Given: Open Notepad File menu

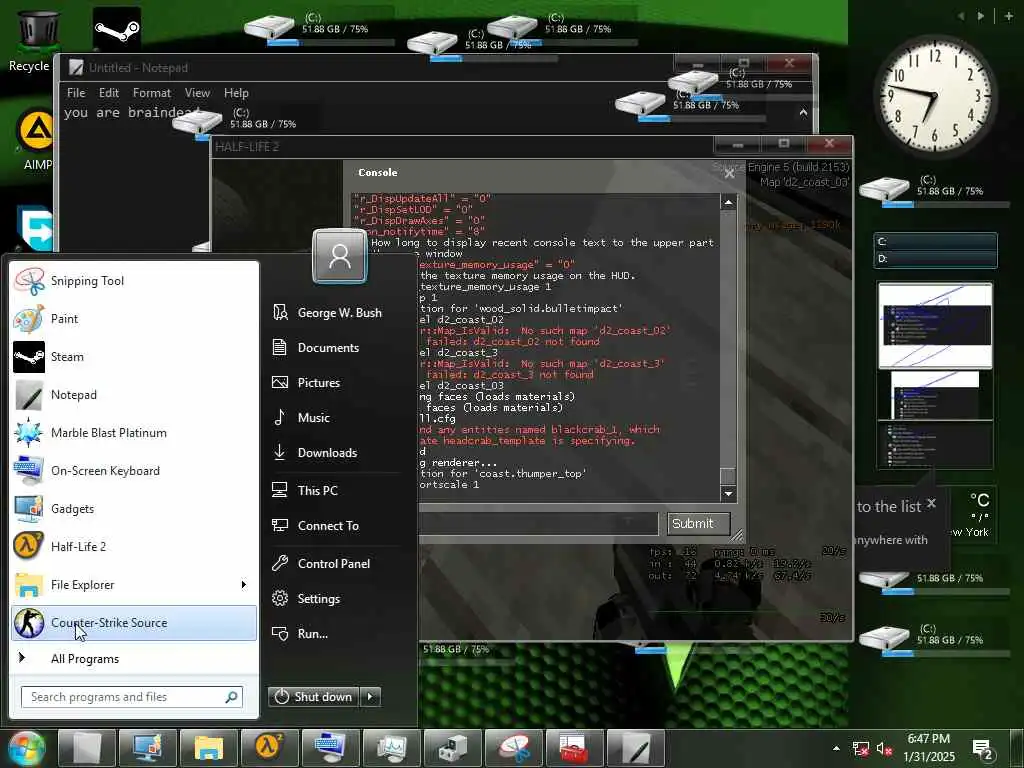Looking at the screenshot, I should [76, 93].
